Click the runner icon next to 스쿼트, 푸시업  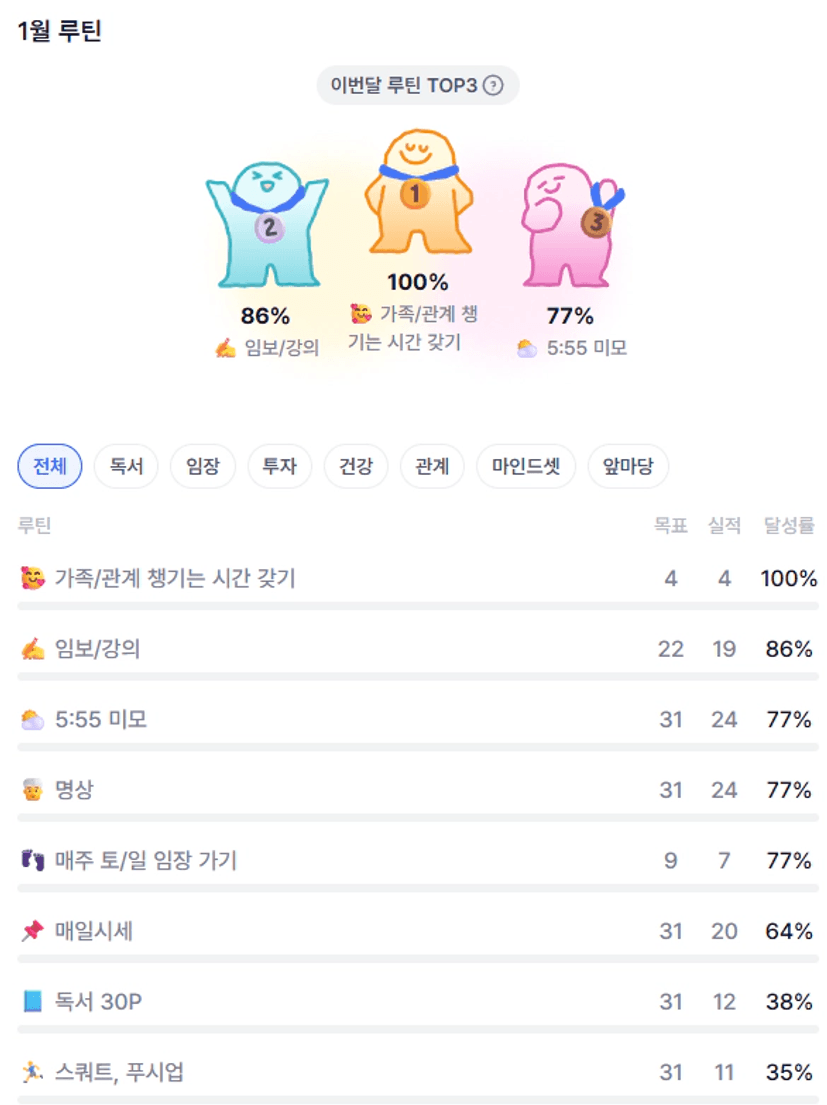click(x=32, y=1073)
